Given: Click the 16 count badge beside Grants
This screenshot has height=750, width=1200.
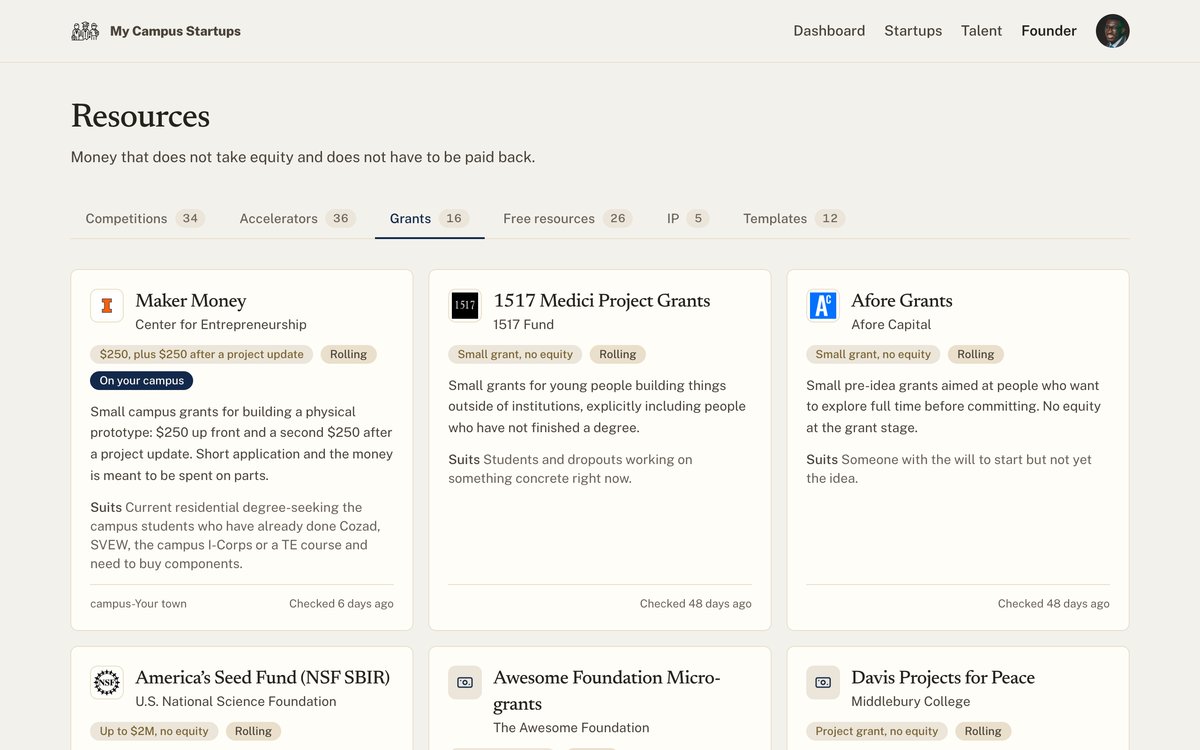Looking at the screenshot, I should pos(454,218).
